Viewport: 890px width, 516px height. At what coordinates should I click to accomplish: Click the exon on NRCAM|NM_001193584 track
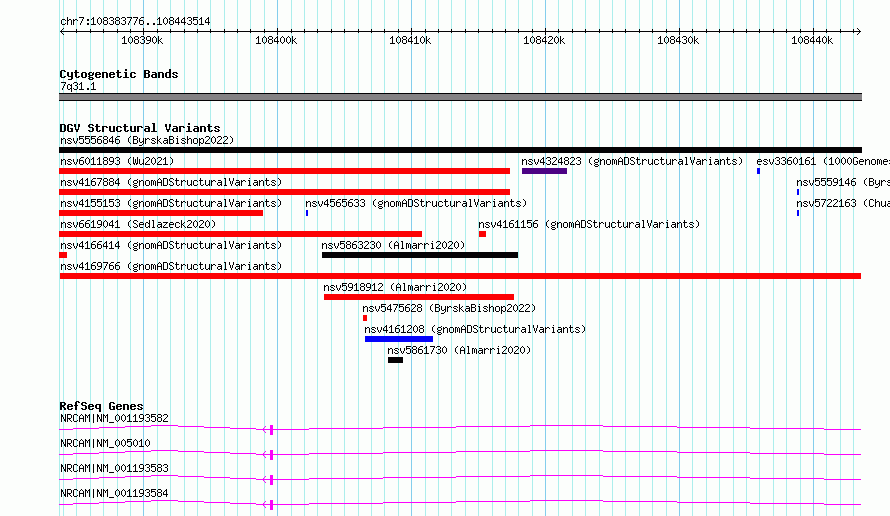pyautogui.click(x=271, y=505)
